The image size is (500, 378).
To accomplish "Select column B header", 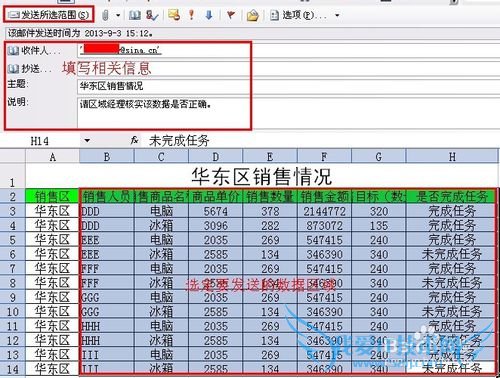I will pyautogui.click(x=107, y=156).
